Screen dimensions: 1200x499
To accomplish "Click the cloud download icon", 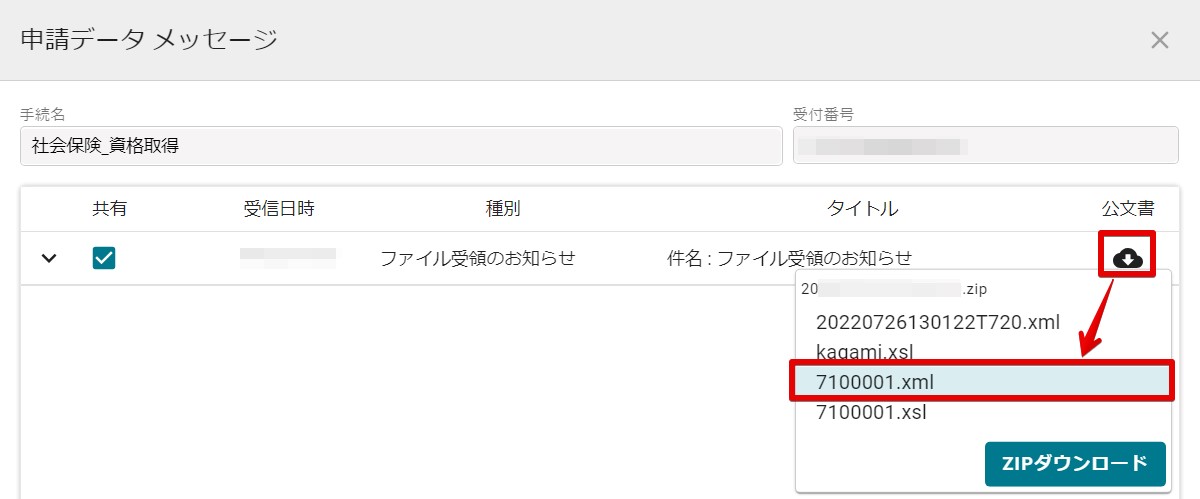I will coord(1128,259).
